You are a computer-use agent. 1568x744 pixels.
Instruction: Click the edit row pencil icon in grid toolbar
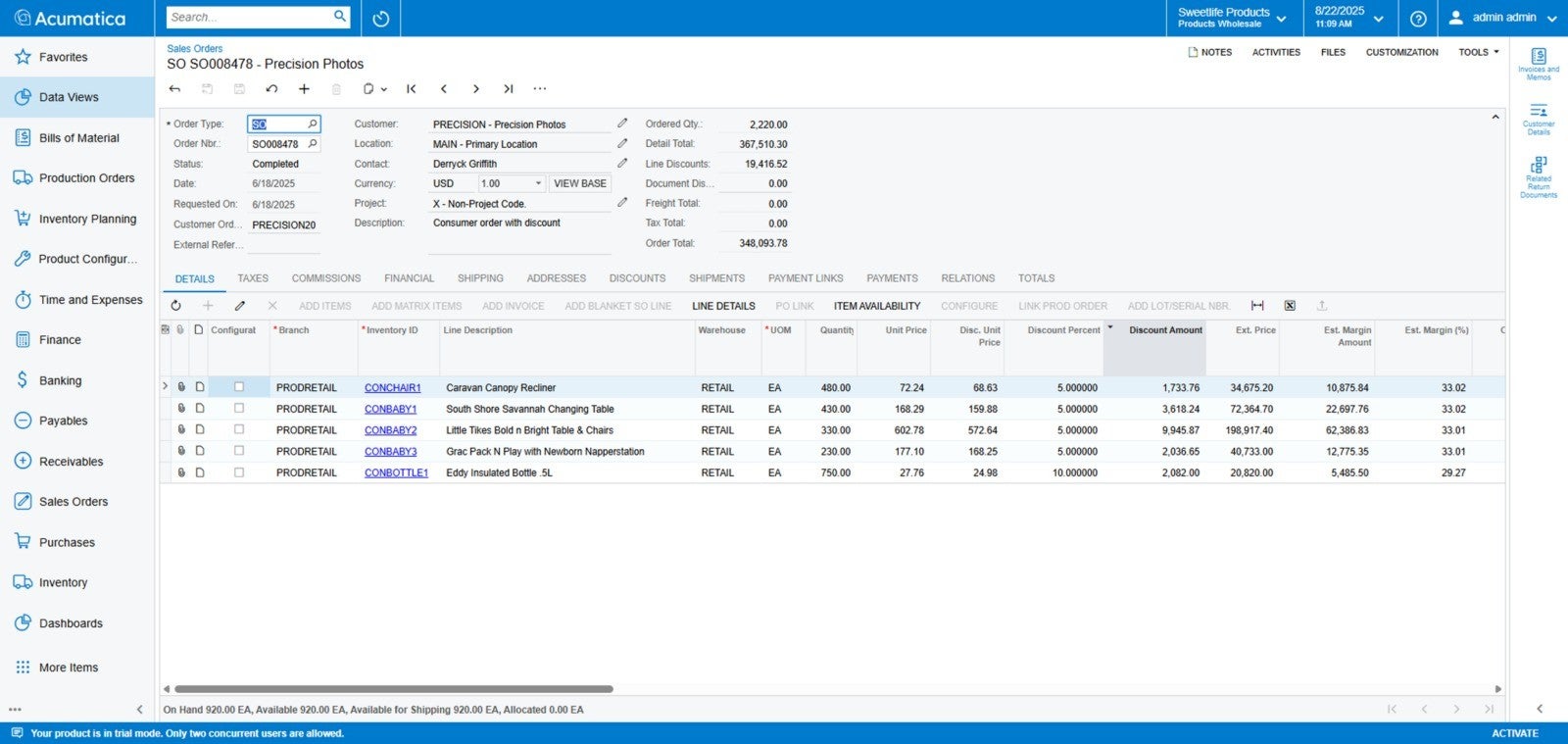point(240,306)
